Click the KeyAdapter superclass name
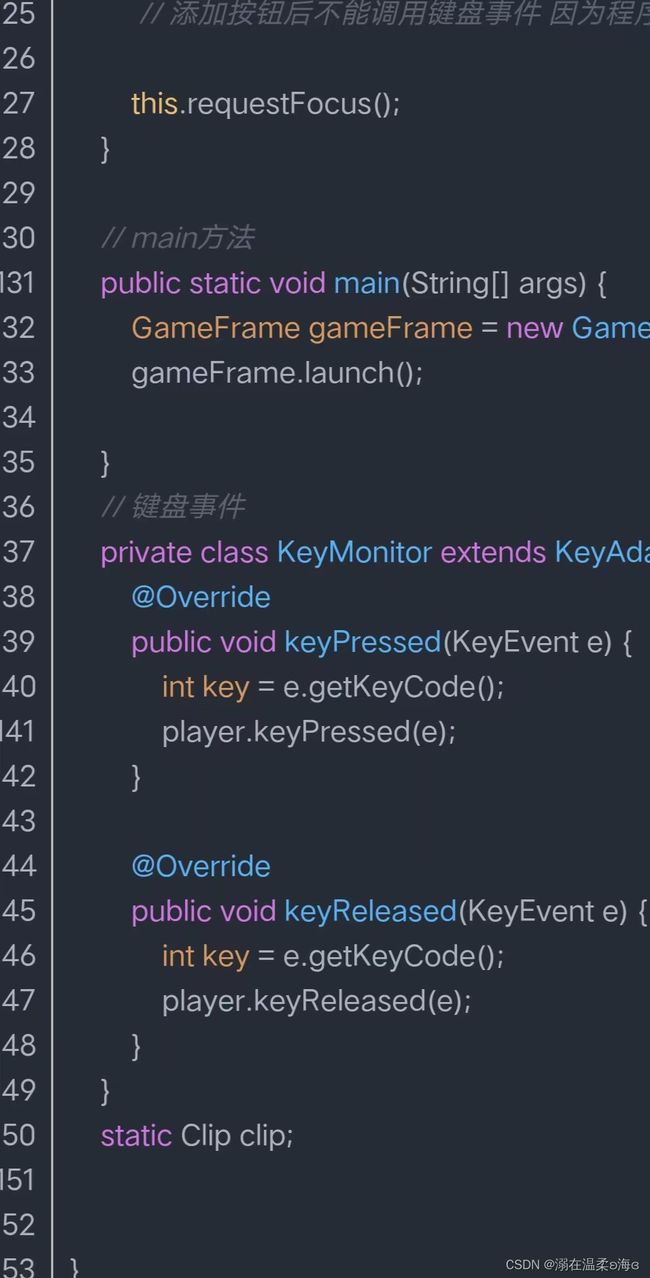 (602, 552)
